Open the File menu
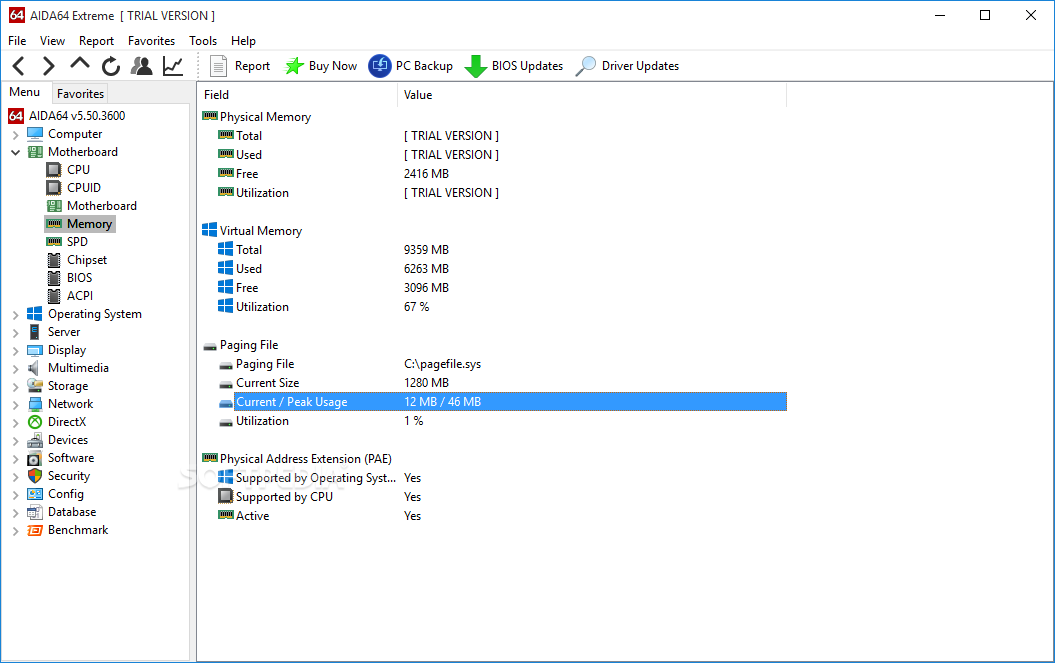Screen dimensions: 1055x663 pos(17,41)
